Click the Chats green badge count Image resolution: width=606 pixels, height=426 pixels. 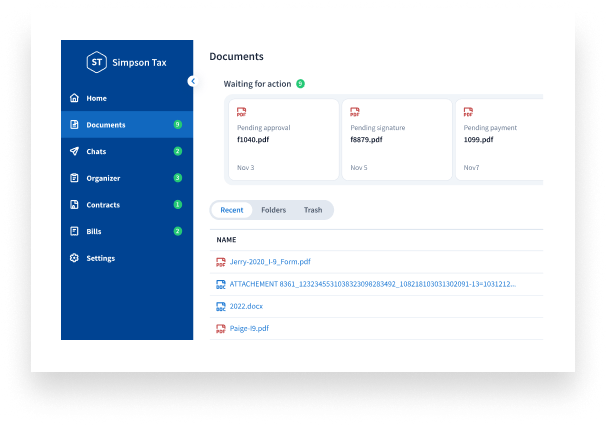tap(178, 151)
